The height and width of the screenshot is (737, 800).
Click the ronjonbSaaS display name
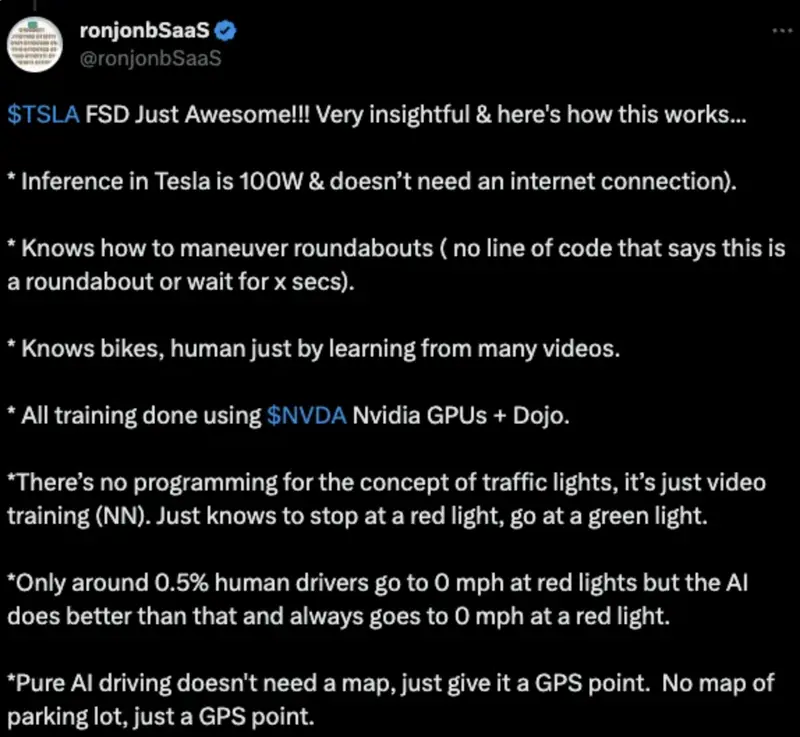click(144, 31)
